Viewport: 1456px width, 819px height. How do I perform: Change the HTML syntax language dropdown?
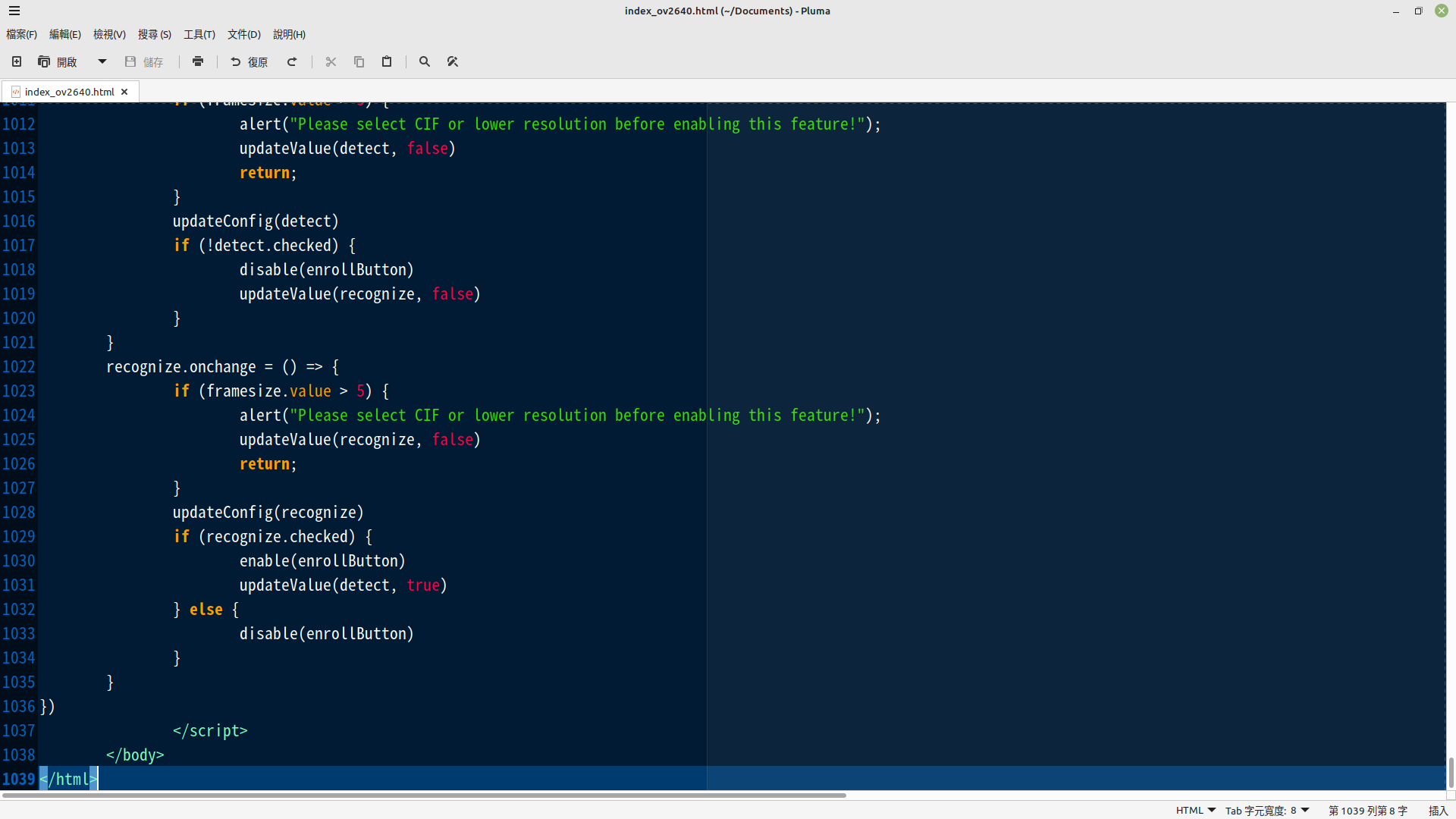tap(1196, 810)
